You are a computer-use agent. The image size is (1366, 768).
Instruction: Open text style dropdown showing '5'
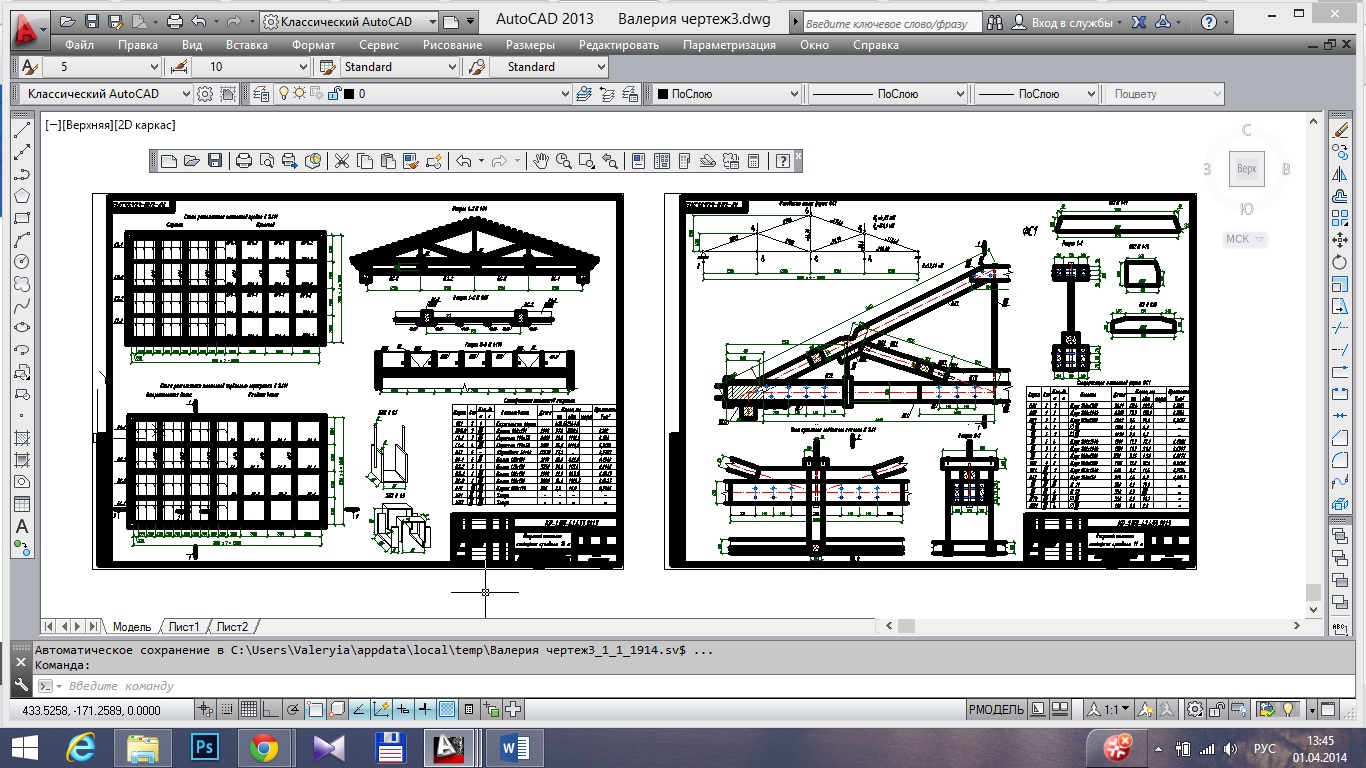(x=100, y=67)
